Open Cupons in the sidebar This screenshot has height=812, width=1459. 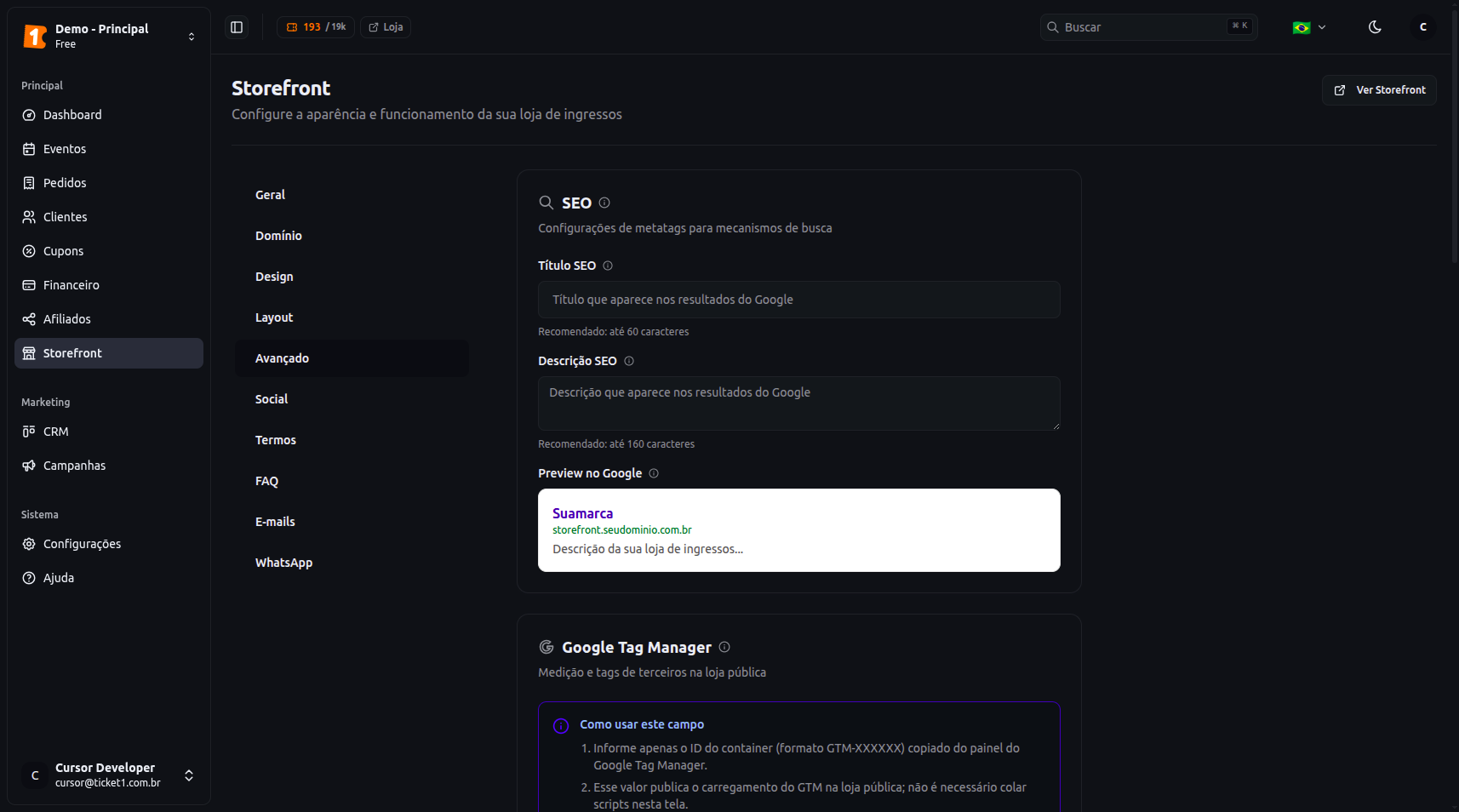tap(109, 251)
